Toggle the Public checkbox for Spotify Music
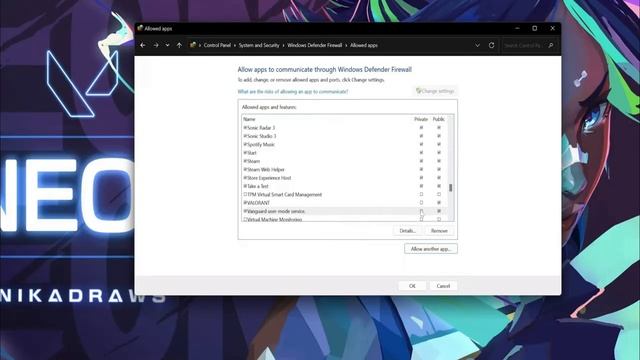The image size is (640, 360). (x=439, y=144)
